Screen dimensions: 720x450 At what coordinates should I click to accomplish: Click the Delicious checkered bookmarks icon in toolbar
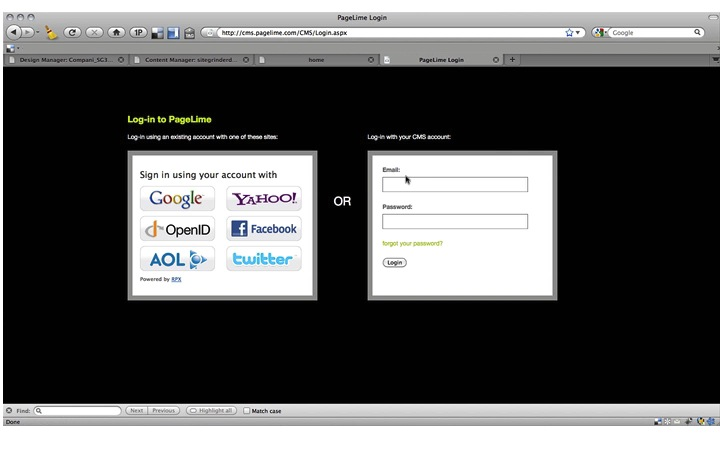pyautogui.click(x=157, y=33)
